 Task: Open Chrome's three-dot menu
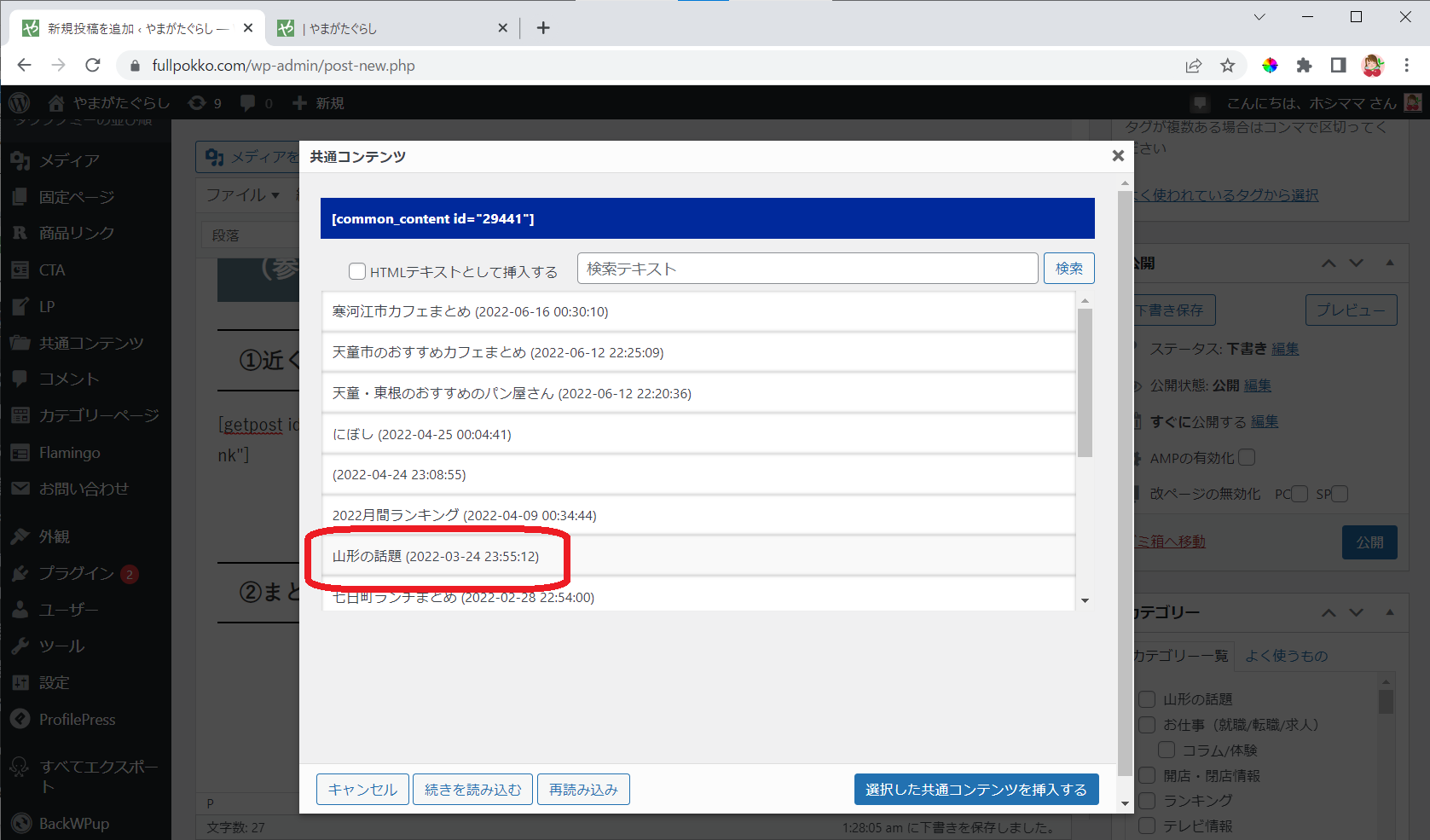coord(1407,66)
